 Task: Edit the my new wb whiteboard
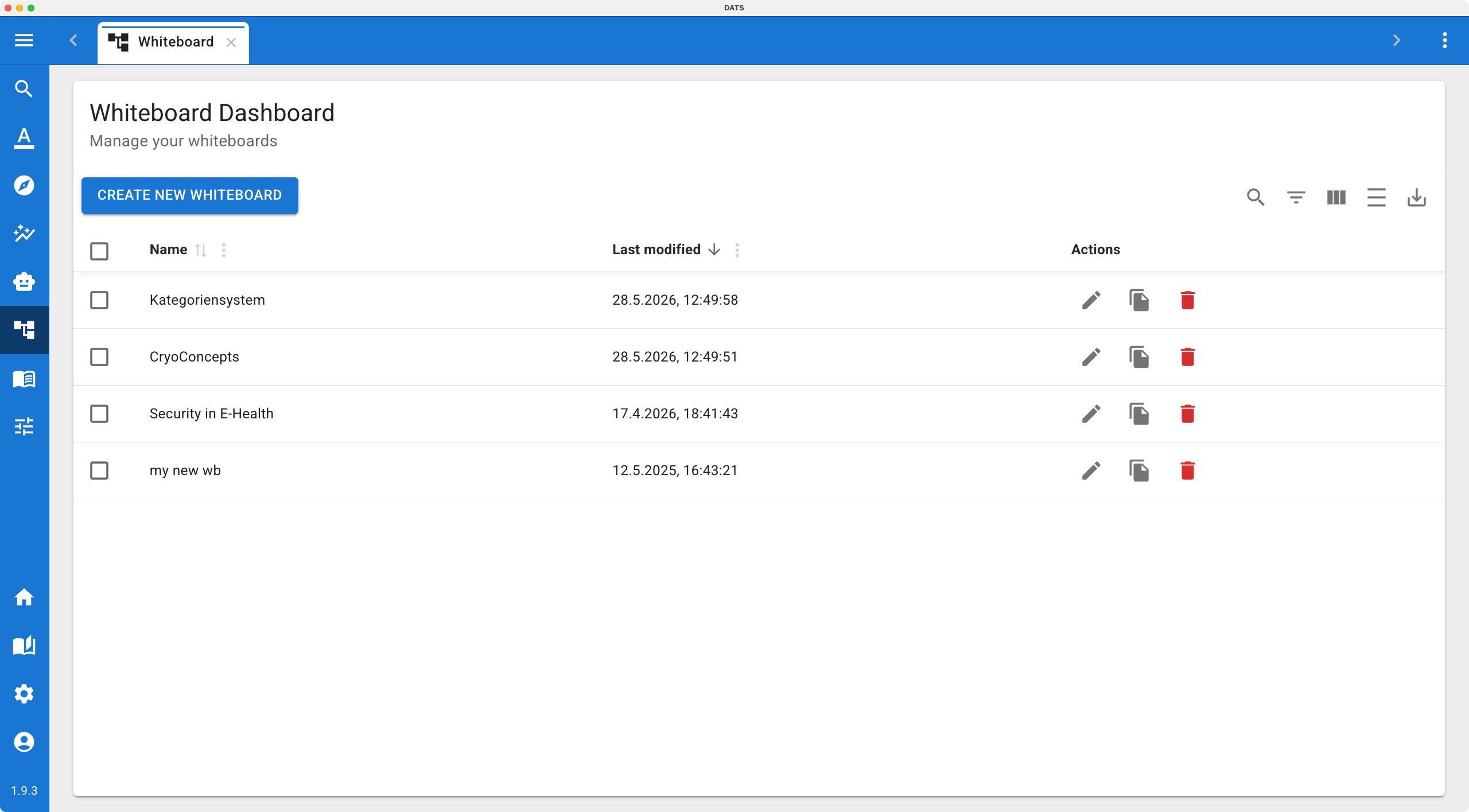pyautogui.click(x=1091, y=471)
